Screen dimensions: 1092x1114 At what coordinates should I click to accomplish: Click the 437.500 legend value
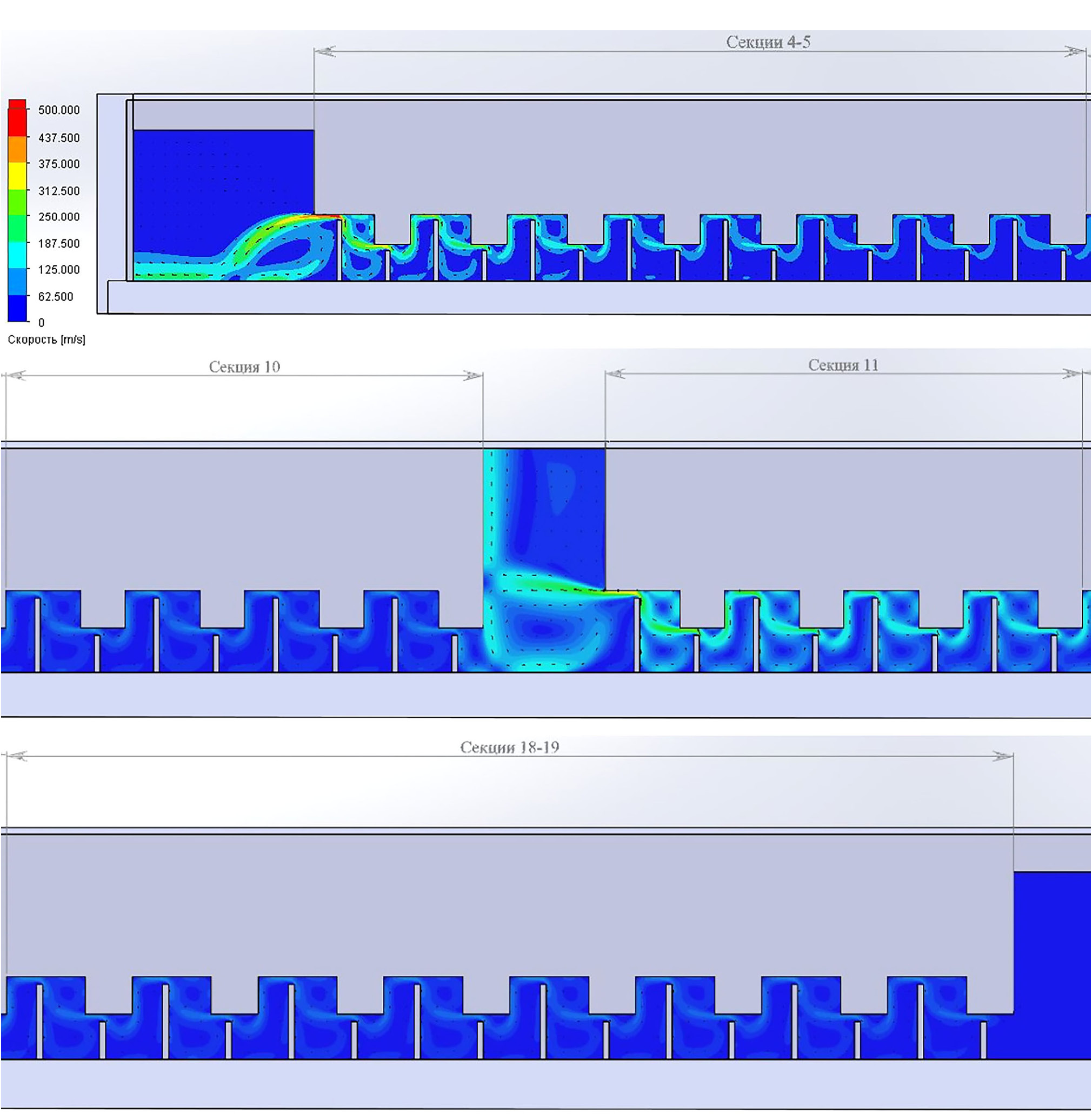pos(58,138)
